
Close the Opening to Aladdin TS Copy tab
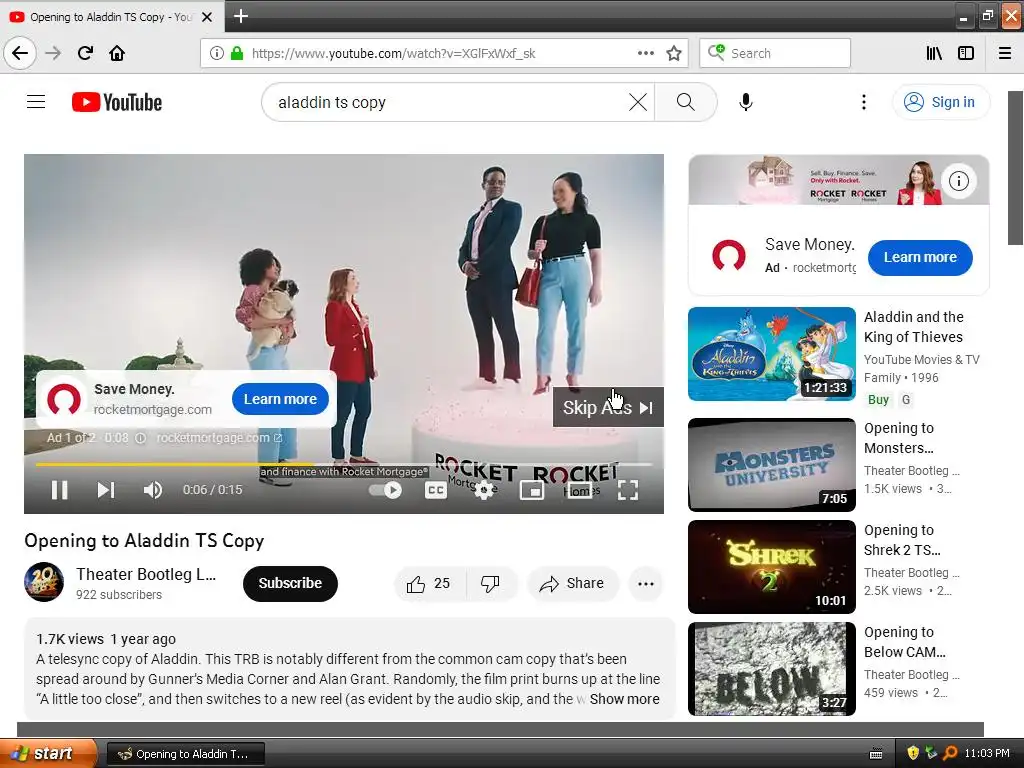207,17
